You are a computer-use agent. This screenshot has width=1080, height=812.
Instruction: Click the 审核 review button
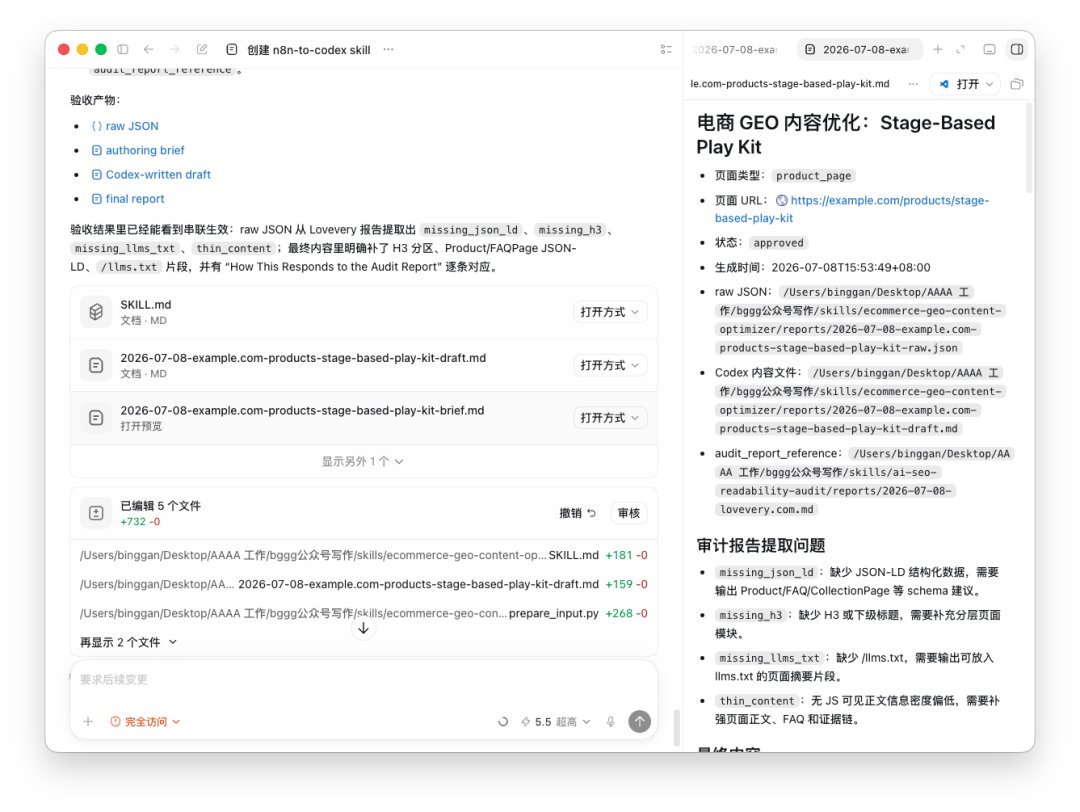coord(629,513)
